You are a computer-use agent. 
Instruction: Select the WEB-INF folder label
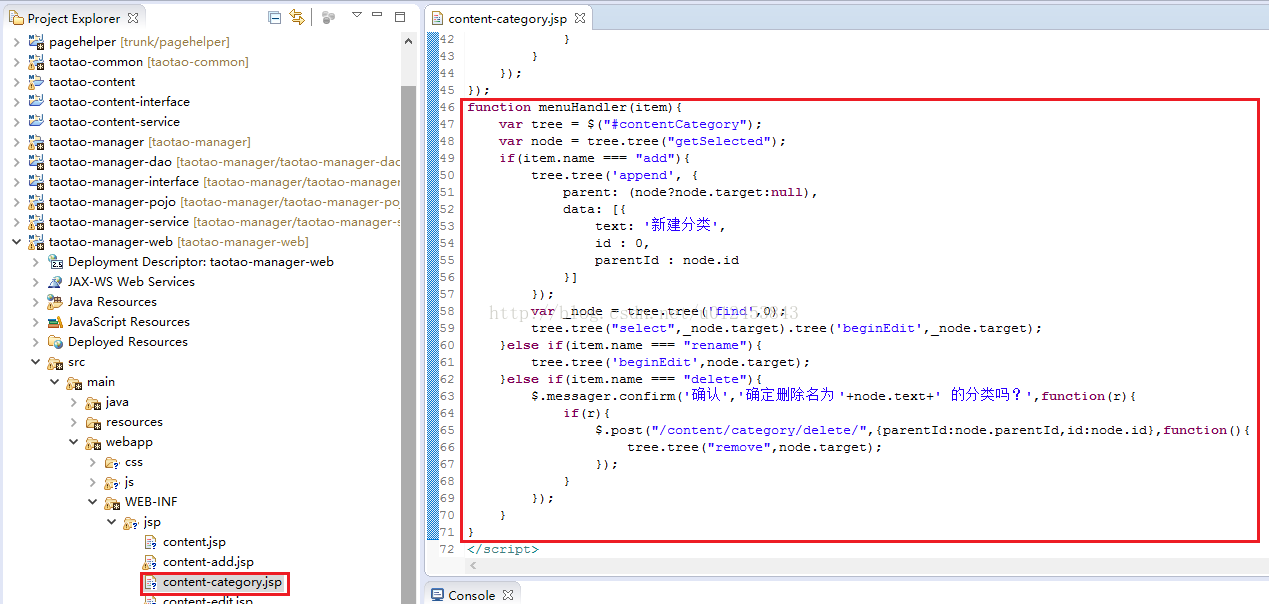(x=151, y=502)
